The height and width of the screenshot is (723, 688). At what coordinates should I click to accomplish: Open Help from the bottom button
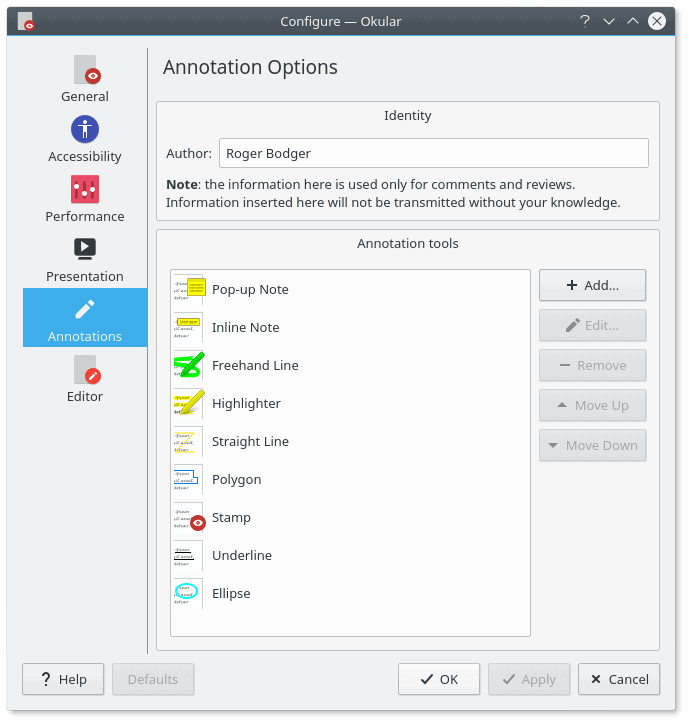point(63,679)
